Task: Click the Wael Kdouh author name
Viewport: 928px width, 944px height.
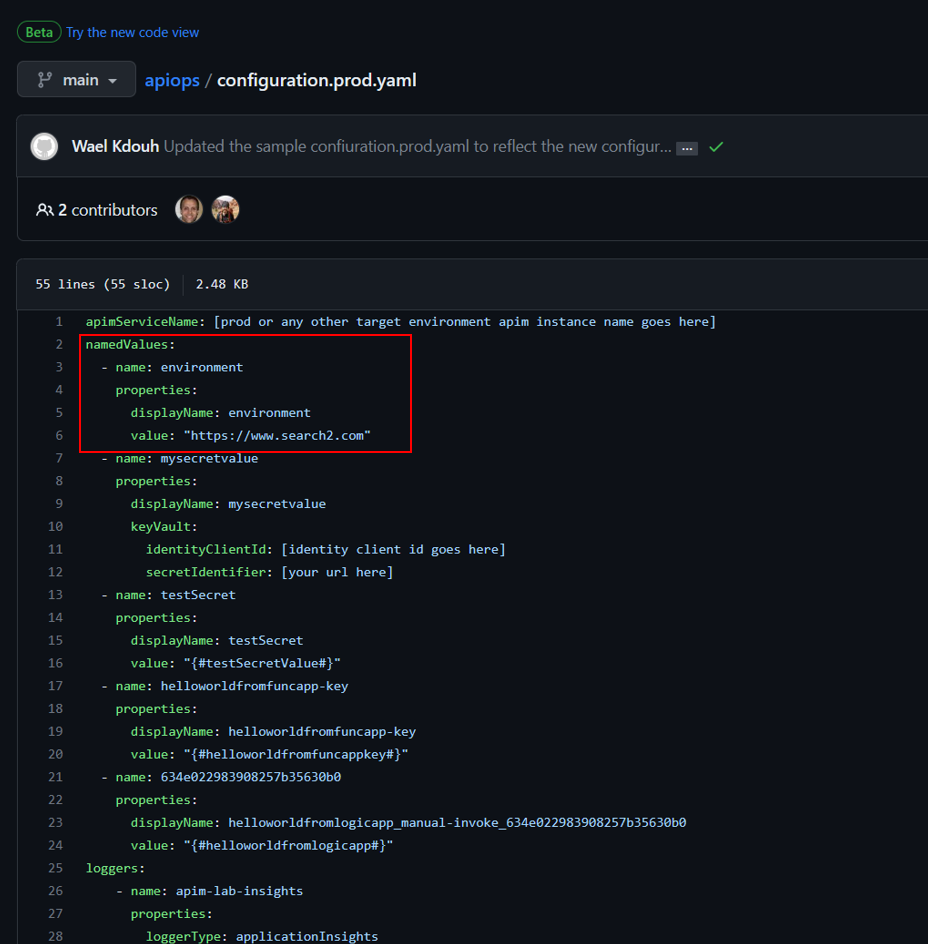Action: [116, 146]
